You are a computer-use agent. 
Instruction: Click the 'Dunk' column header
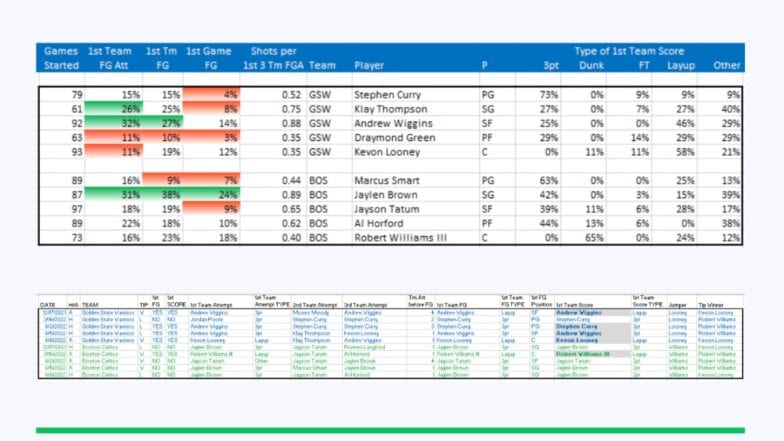tap(591, 66)
